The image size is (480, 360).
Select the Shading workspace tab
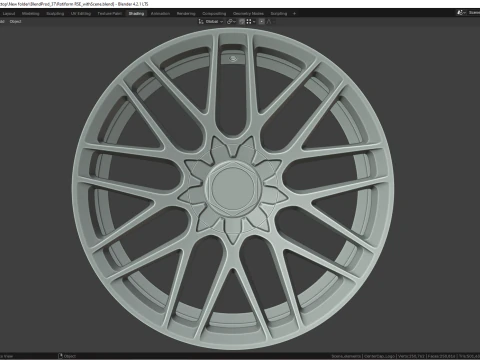coord(136,14)
